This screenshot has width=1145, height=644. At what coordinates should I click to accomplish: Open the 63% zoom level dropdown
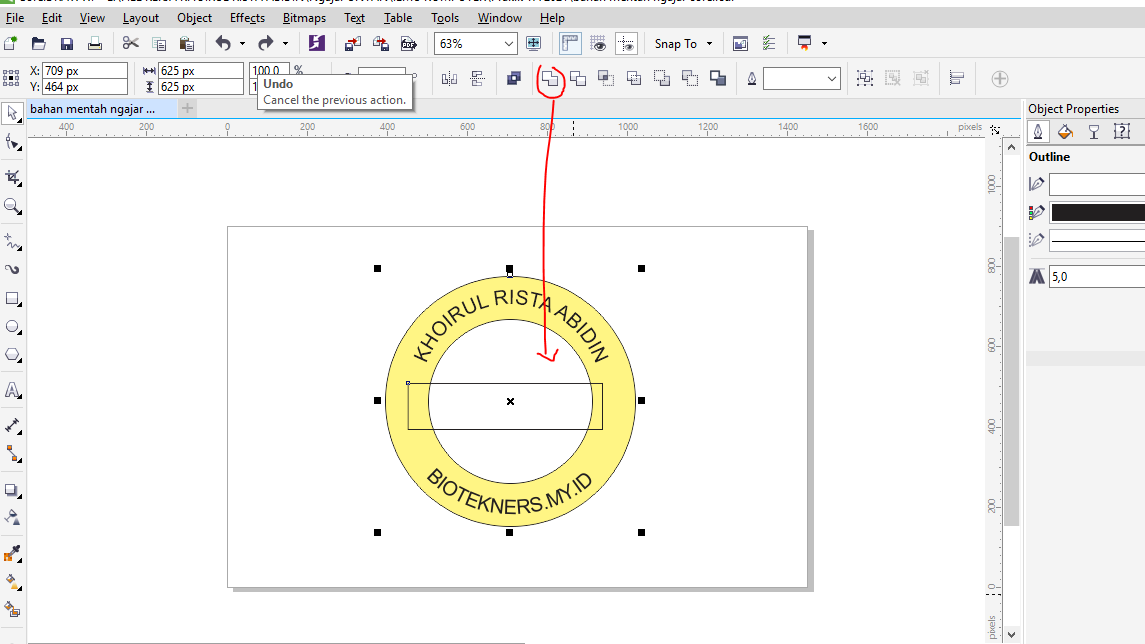point(509,44)
